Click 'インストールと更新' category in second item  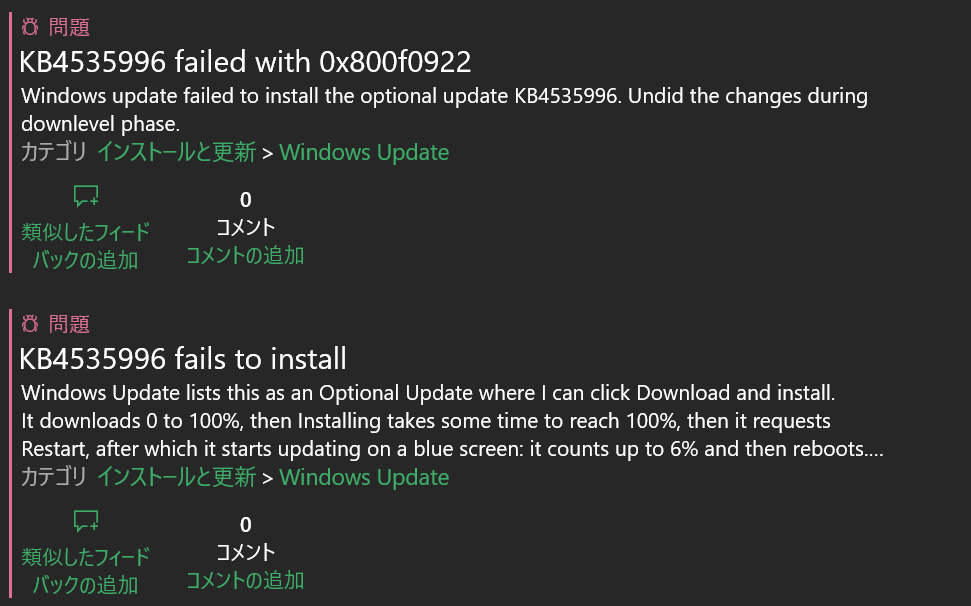click(176, 477)
